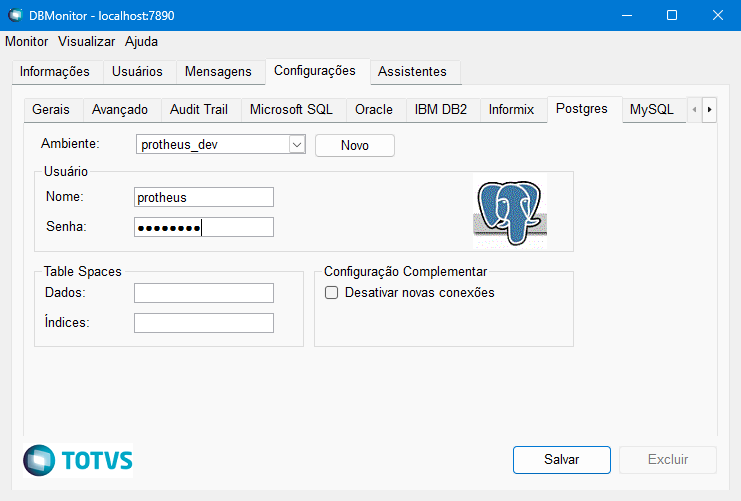Open the Microsoft SQL sub-tab
This screenshot has height=501, width=741.
tap(292, 110)
